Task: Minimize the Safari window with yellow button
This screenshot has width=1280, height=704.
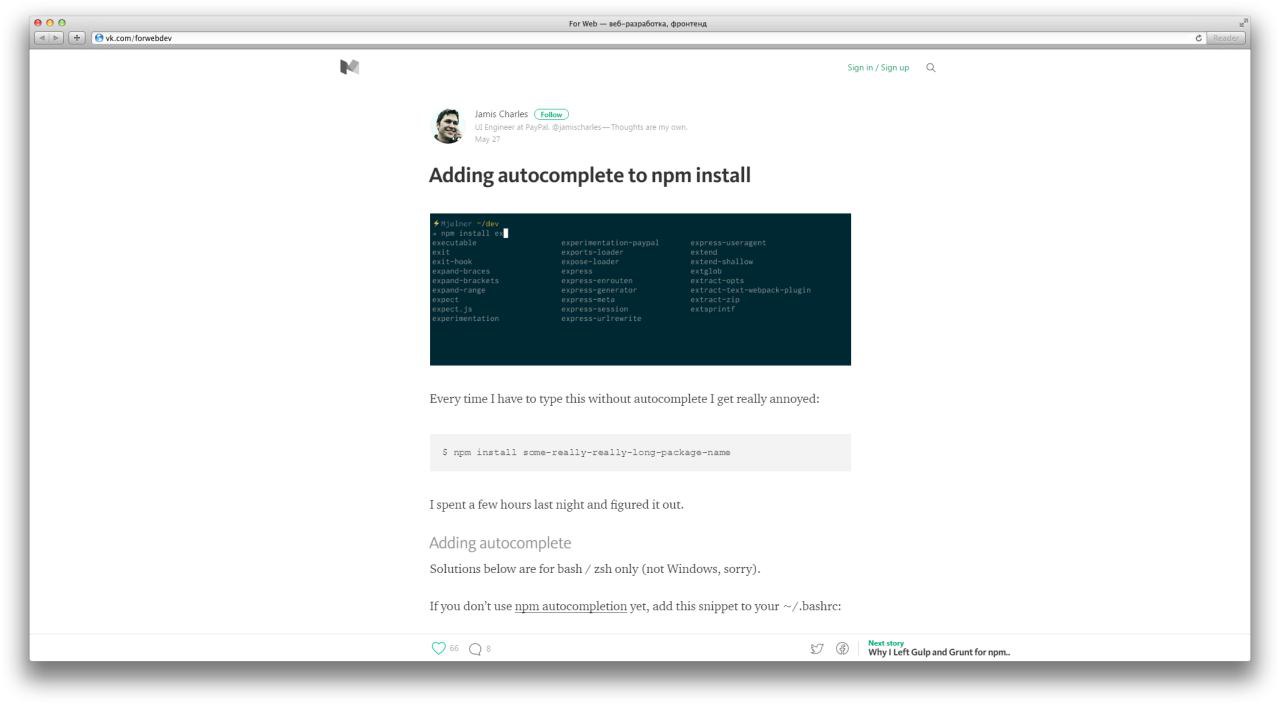Action: (49, 23)
